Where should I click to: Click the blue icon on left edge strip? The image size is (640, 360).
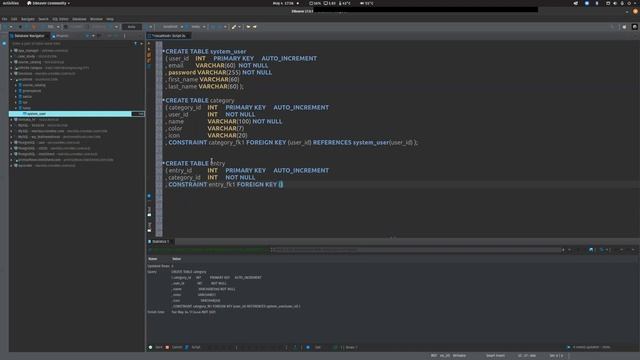point(4,43)
